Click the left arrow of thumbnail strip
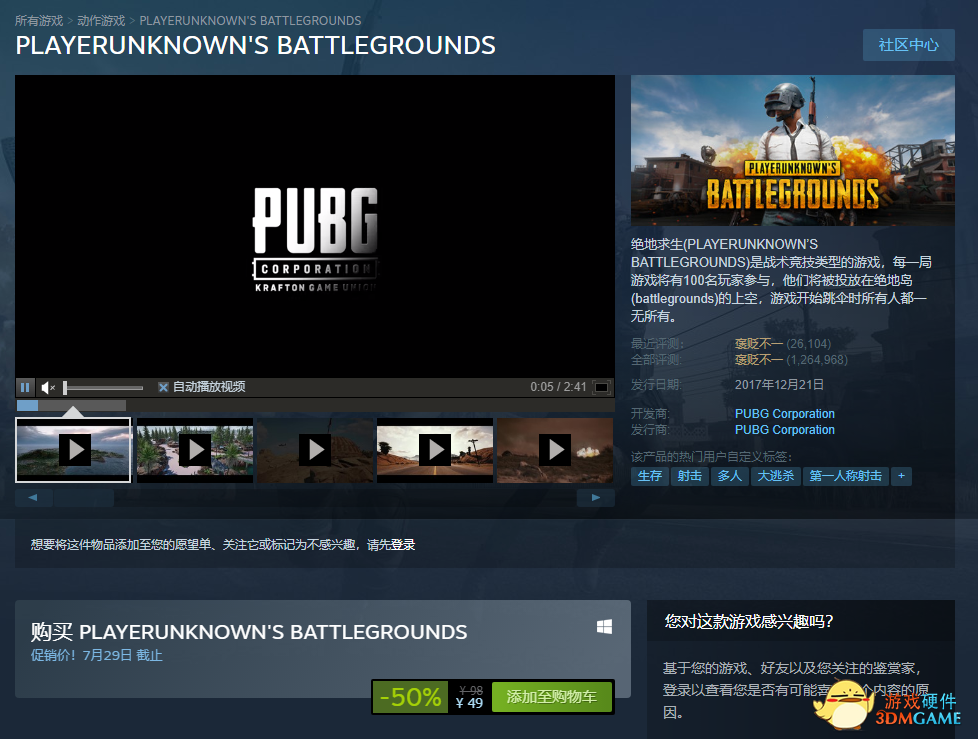 [34, 498]
